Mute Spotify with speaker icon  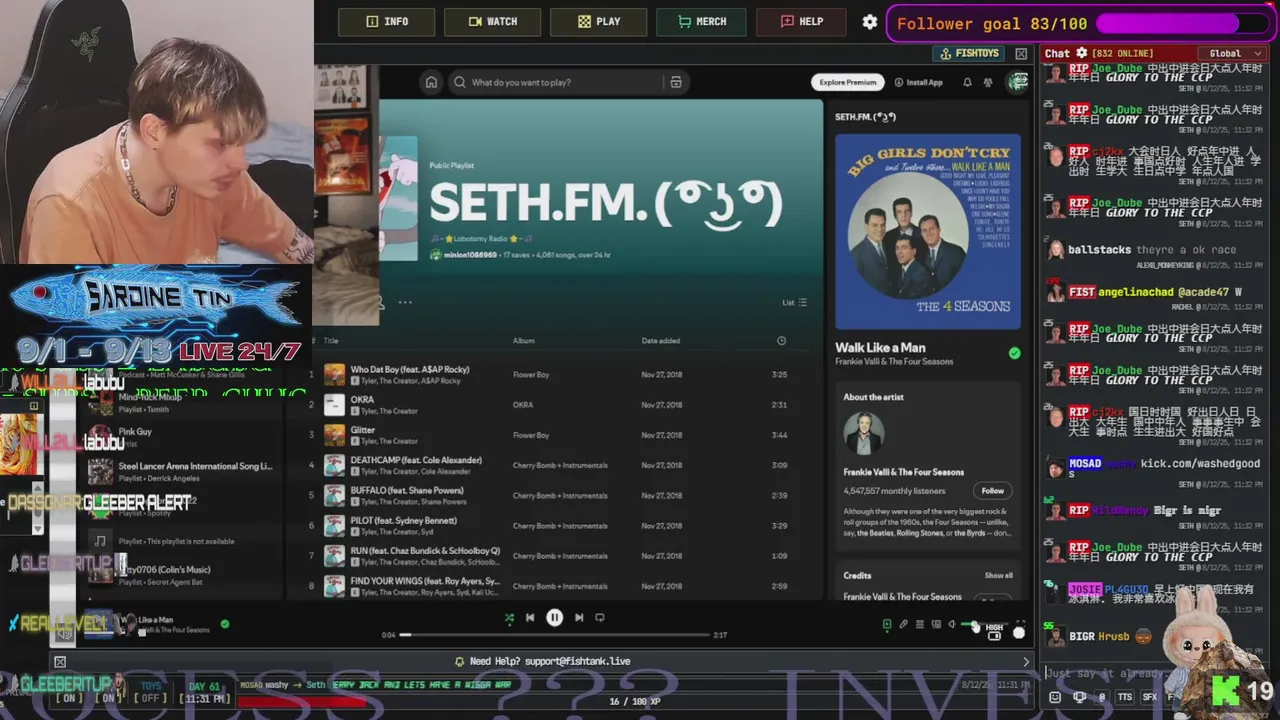[951, 625]
